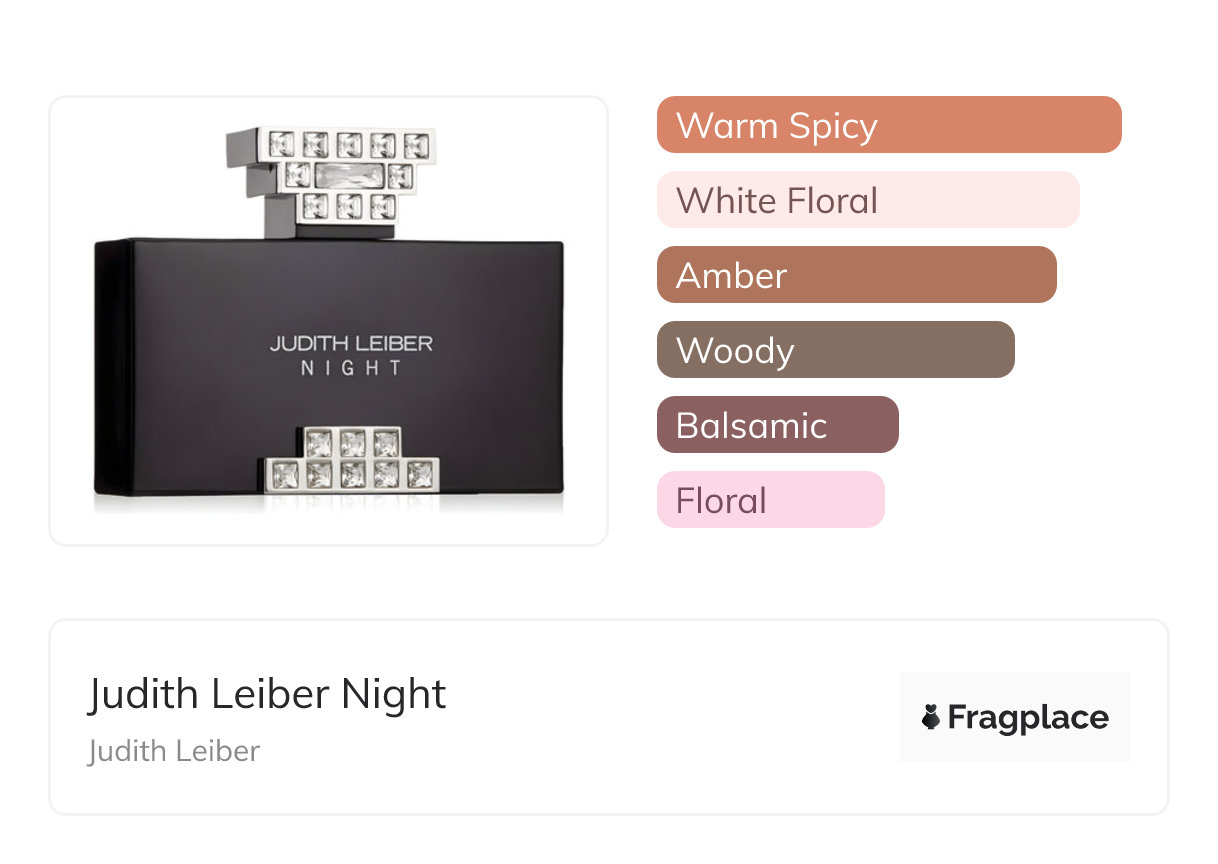Open the Judith Leiber Night title
Image resolution: width=1218 pixels, height=864 pixels.
tap(267, 694)
